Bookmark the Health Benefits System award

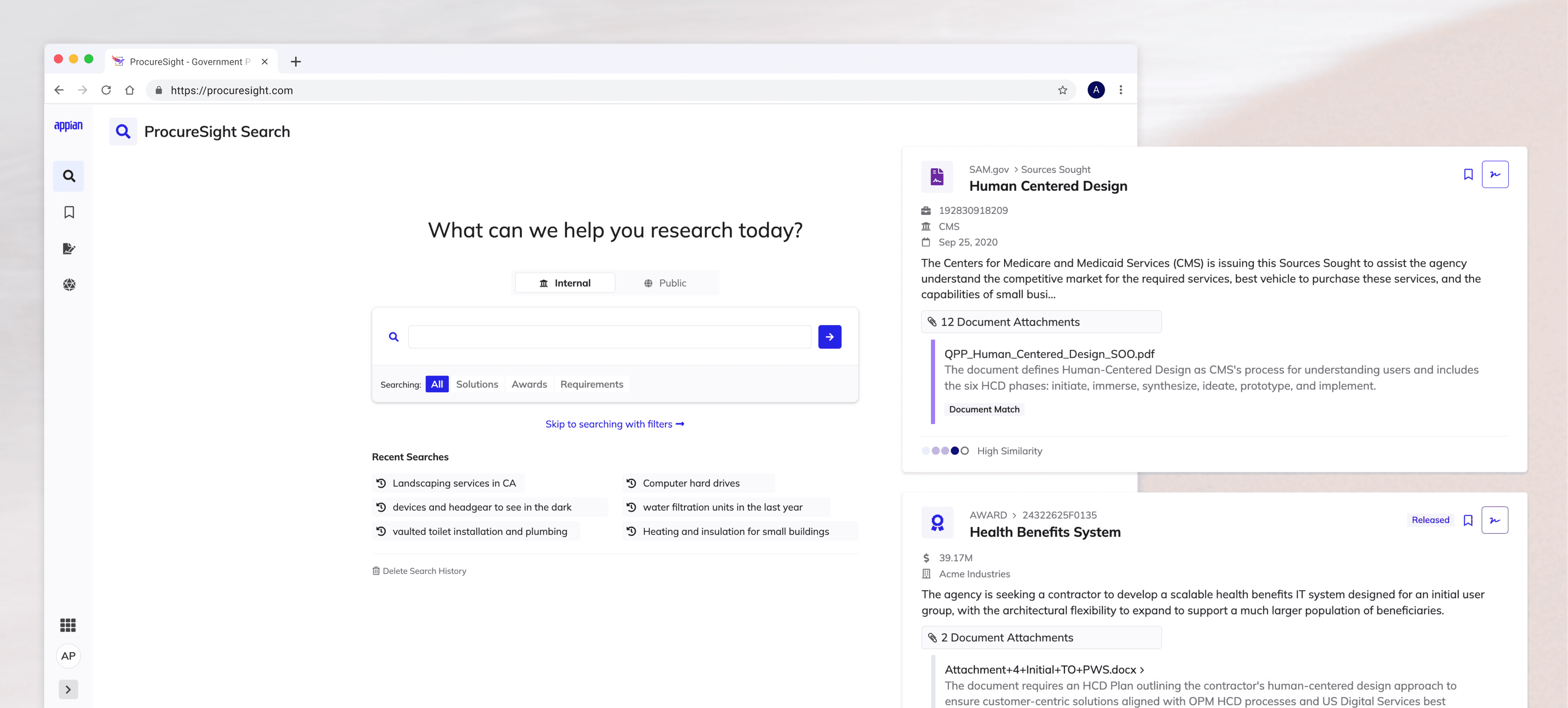pyautogui.click(x=1468, y=520)
